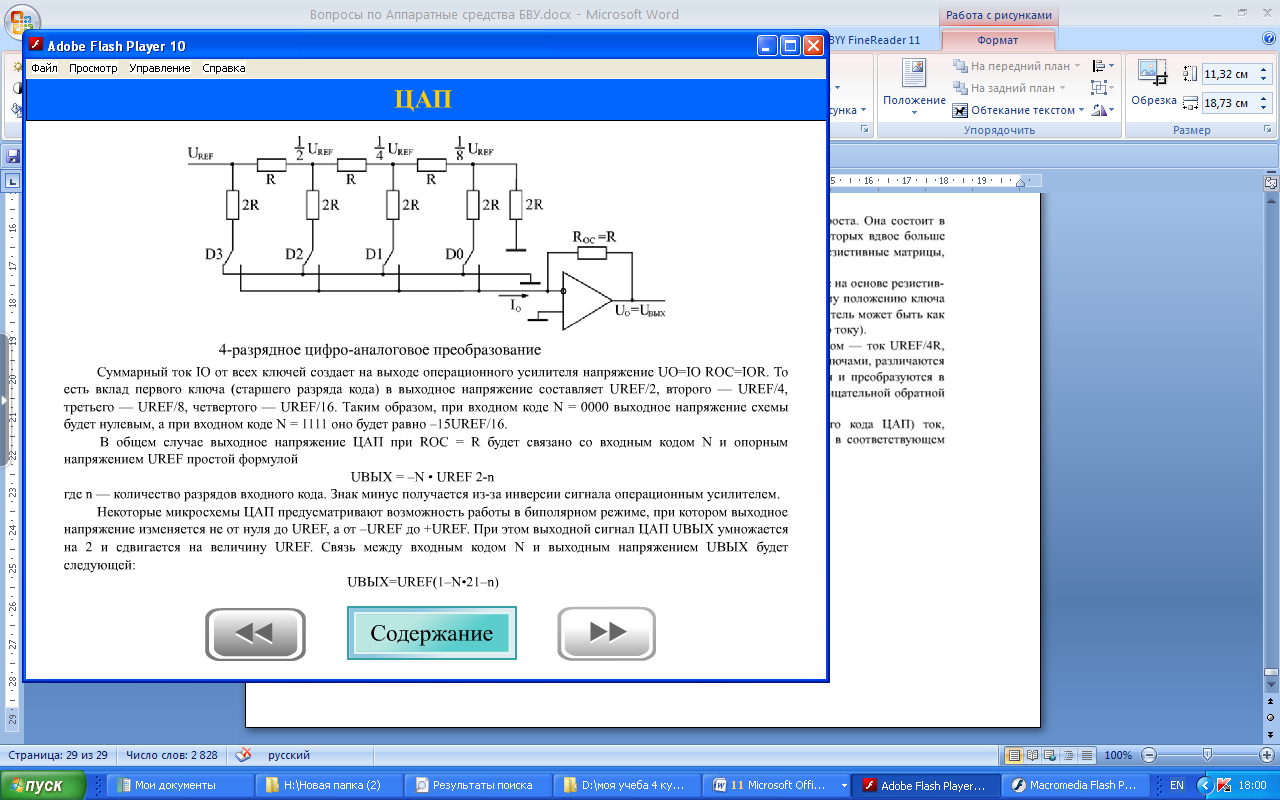Click the tab selector at ruler corner
Viewport: 1280px width, 800px height.
[13, 181]
